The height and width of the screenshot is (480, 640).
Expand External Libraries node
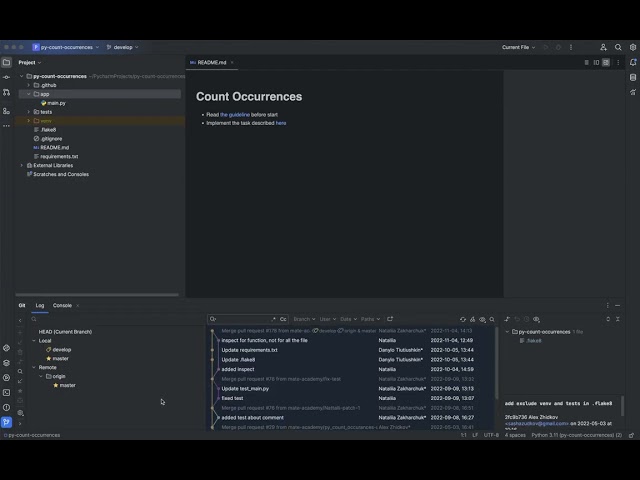[22, 165]
